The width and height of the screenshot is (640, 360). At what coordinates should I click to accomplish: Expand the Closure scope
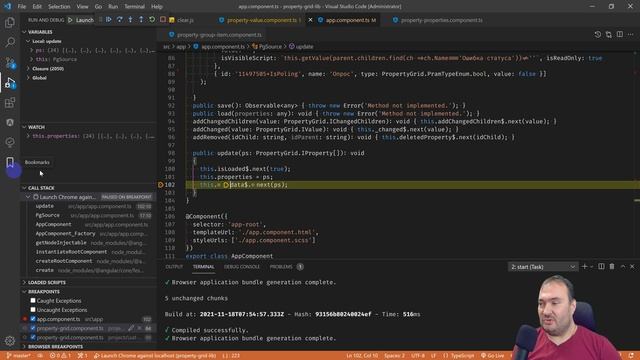click(x=28, y=69)
